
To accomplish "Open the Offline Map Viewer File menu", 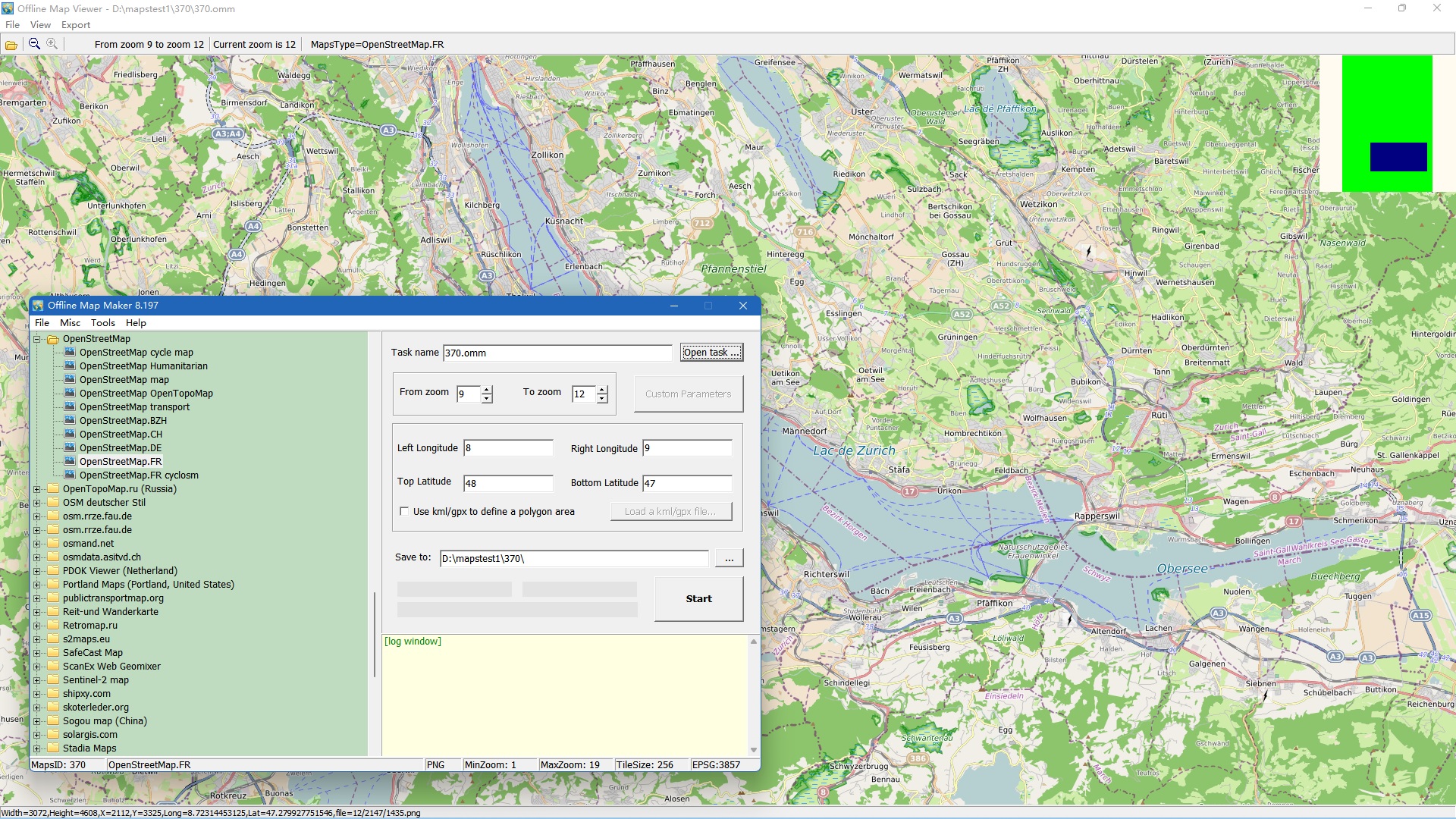I will (12, 25).
